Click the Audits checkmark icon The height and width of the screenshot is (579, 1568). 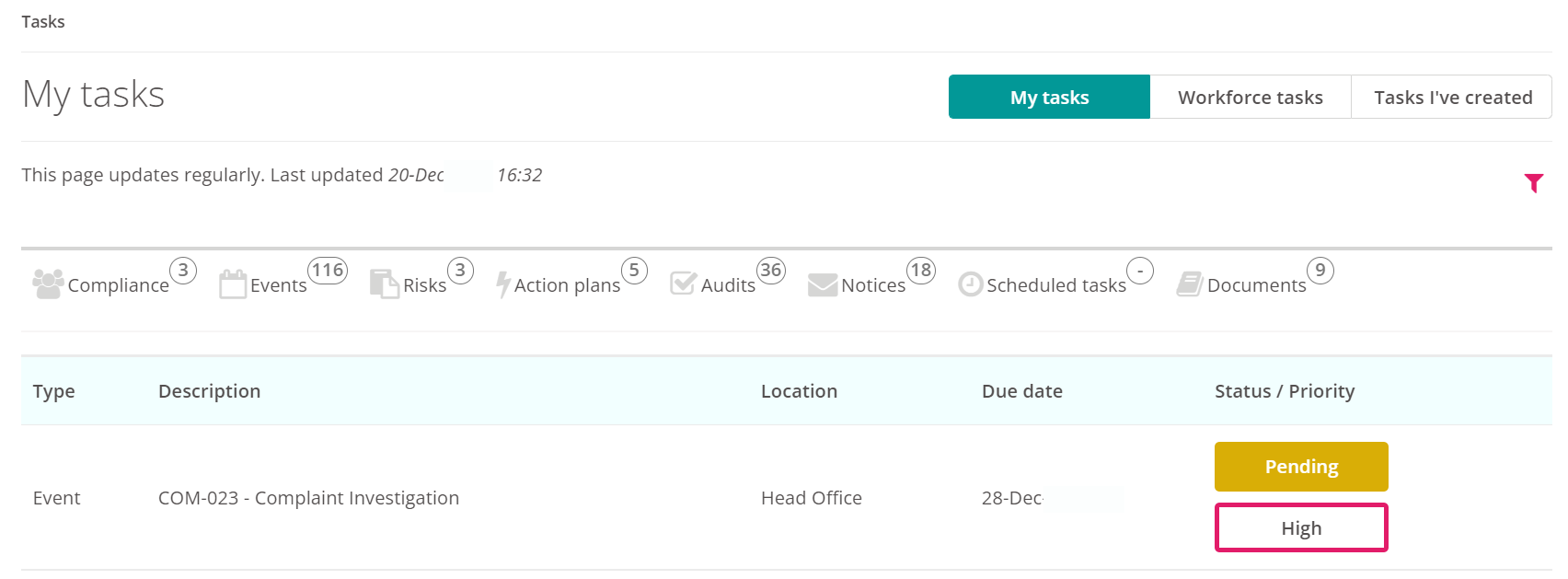click(x=683, y=283)
